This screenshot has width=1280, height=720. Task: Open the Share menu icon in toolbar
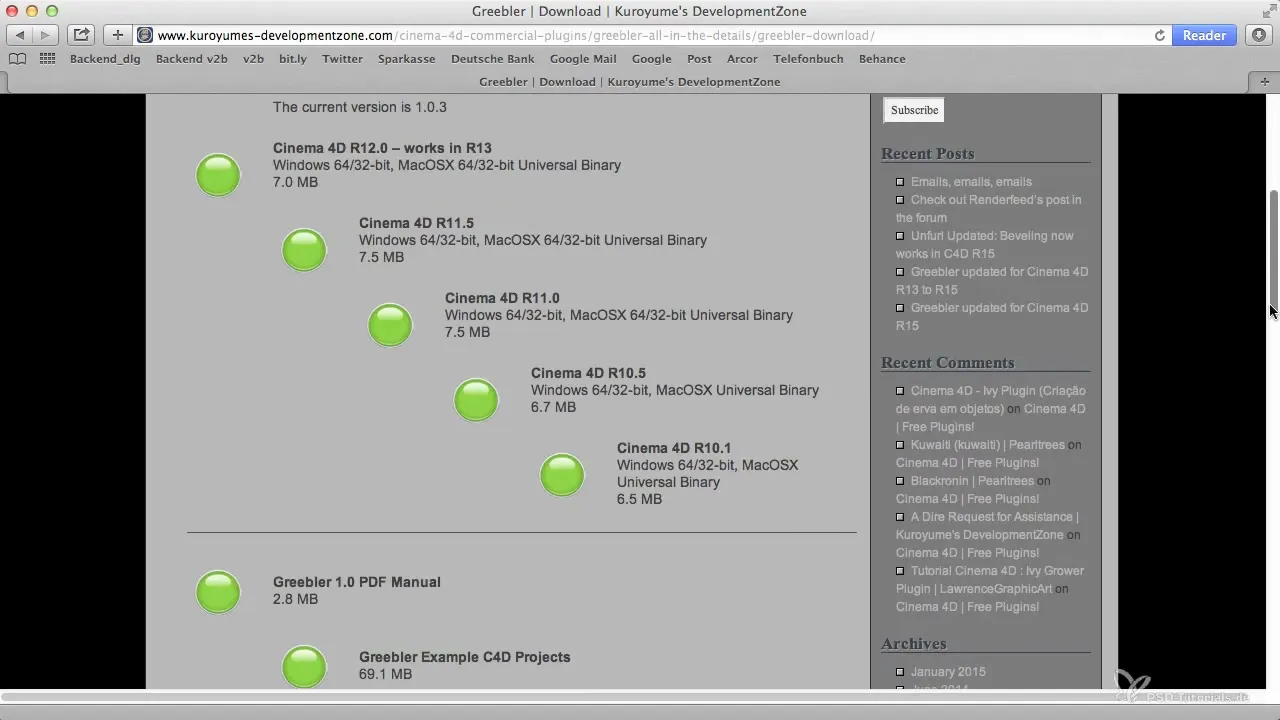pos(81,35)
